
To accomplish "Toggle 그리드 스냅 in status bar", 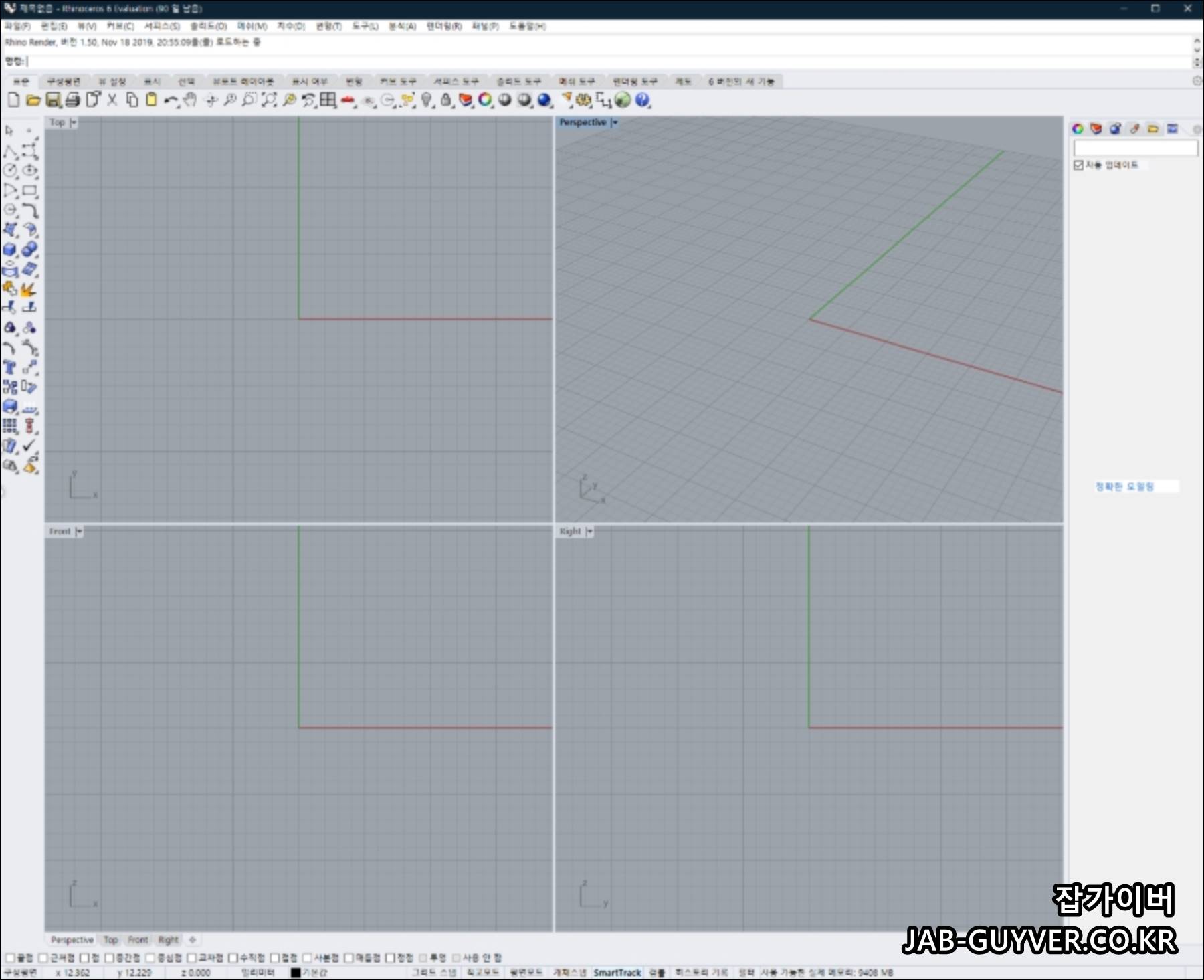I will pyautogui.click(x=434, y=973).
